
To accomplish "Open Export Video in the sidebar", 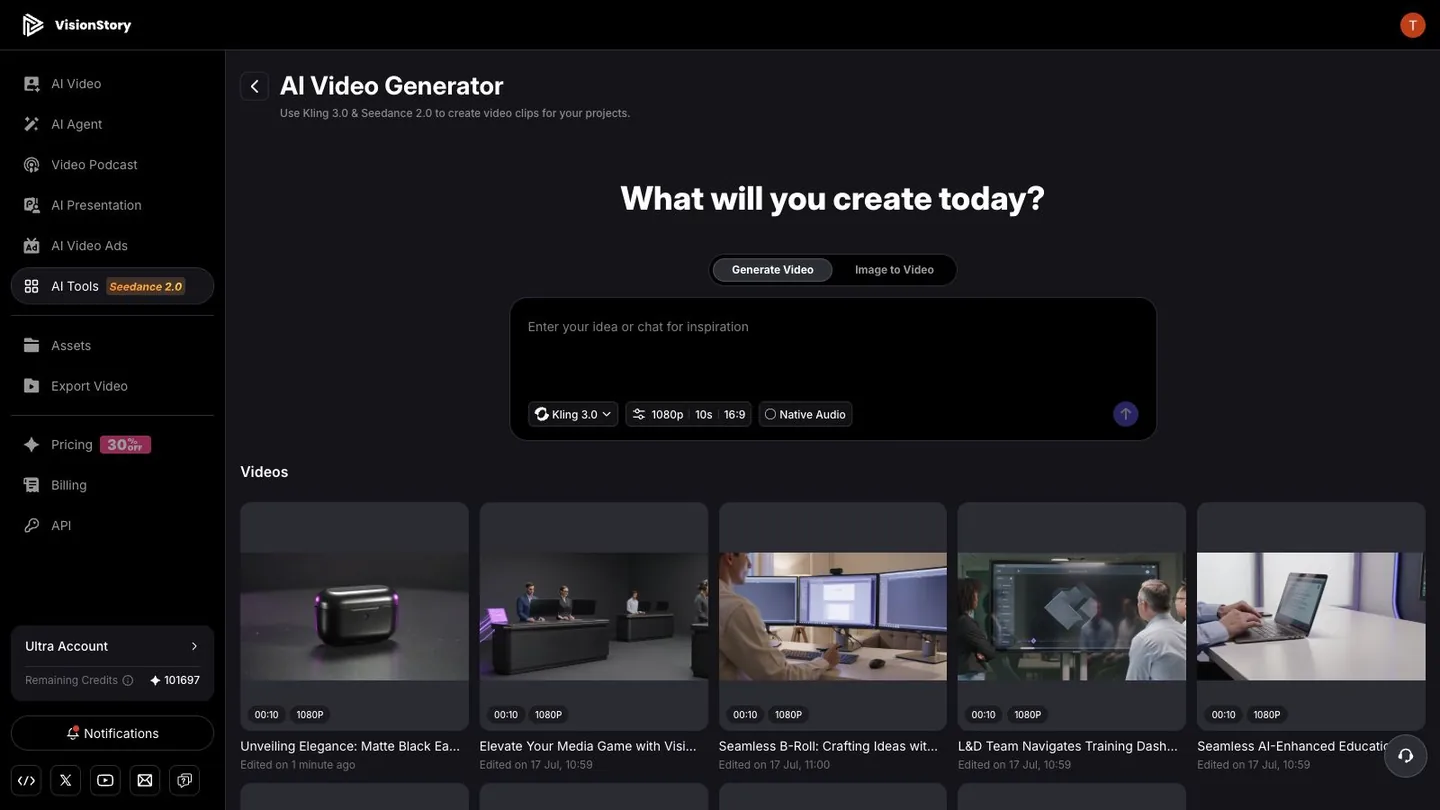I will pos(112,386).
